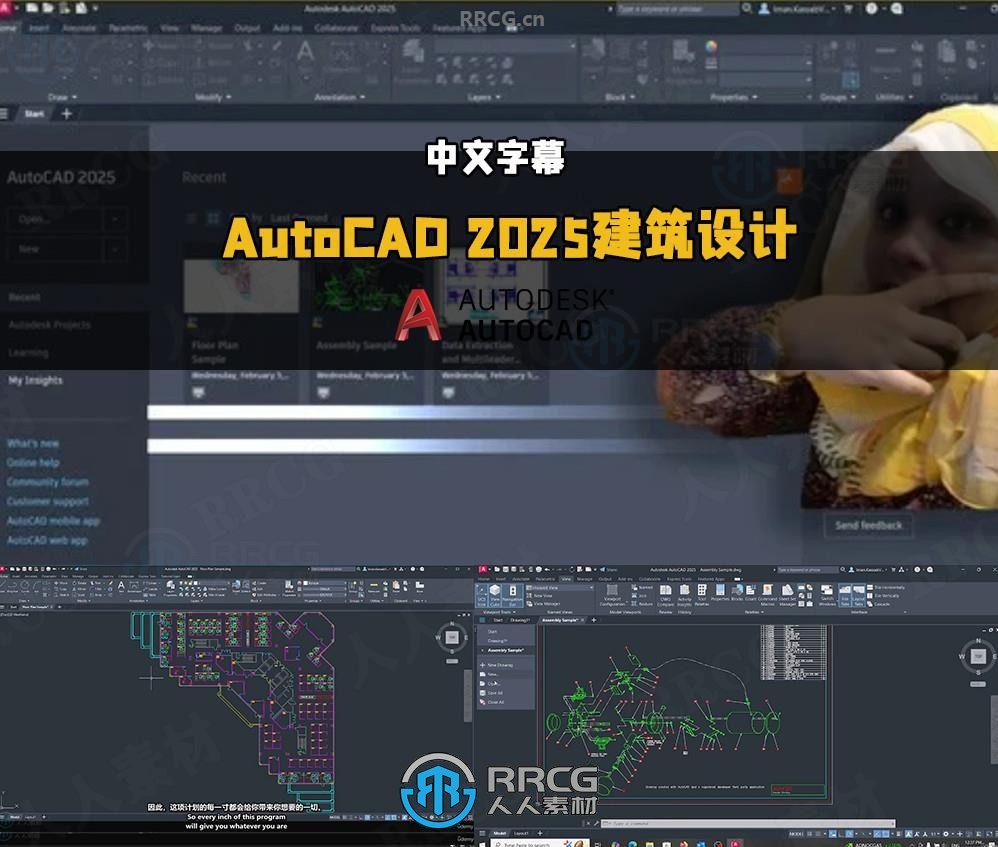
Task: Click Windows Start button in taskbar
Action: 481,844
